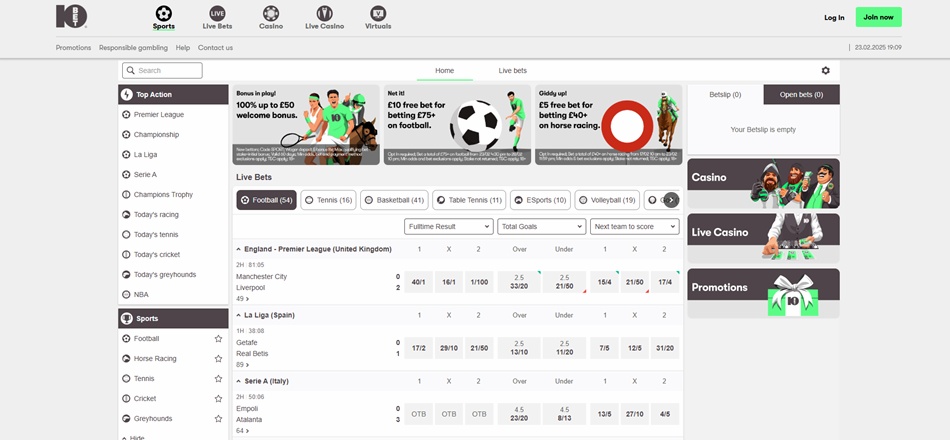950x440 pixels.
Task: Open the Help link
Action: pos(183,48)
